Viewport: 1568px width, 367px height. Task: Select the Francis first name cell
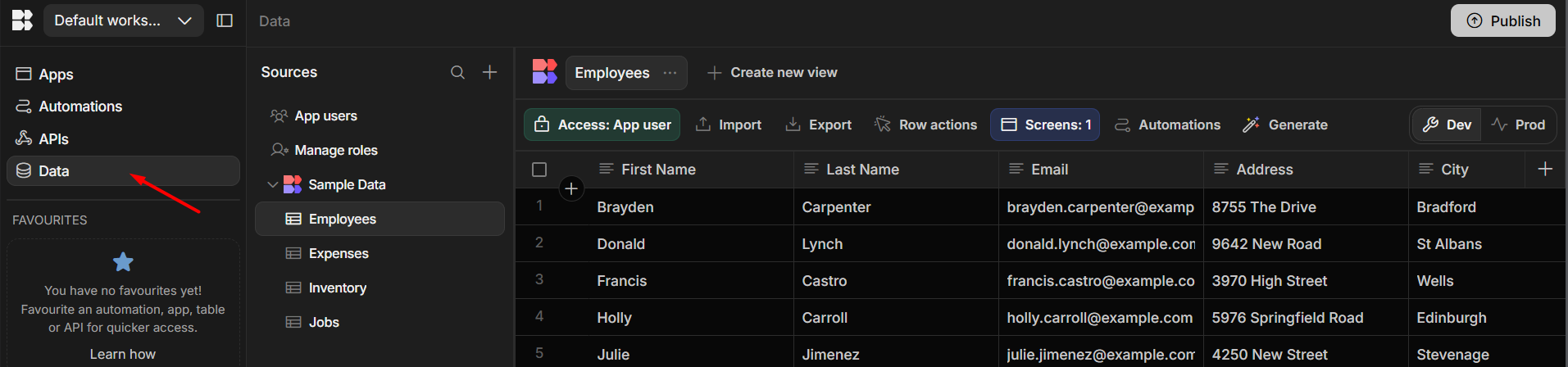(x=691, y=281)
